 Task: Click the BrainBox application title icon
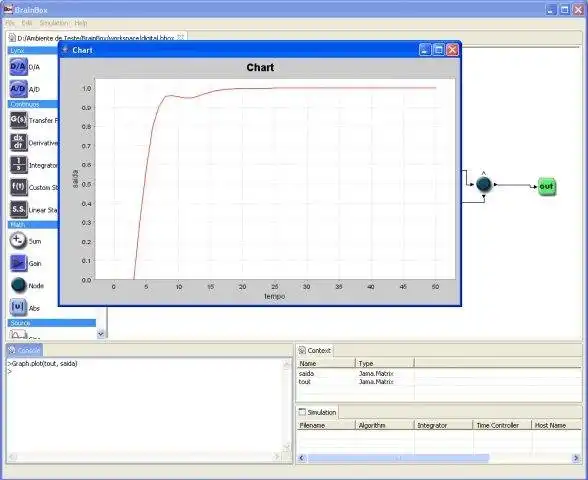pyautogui.click(x=8, y=9)
